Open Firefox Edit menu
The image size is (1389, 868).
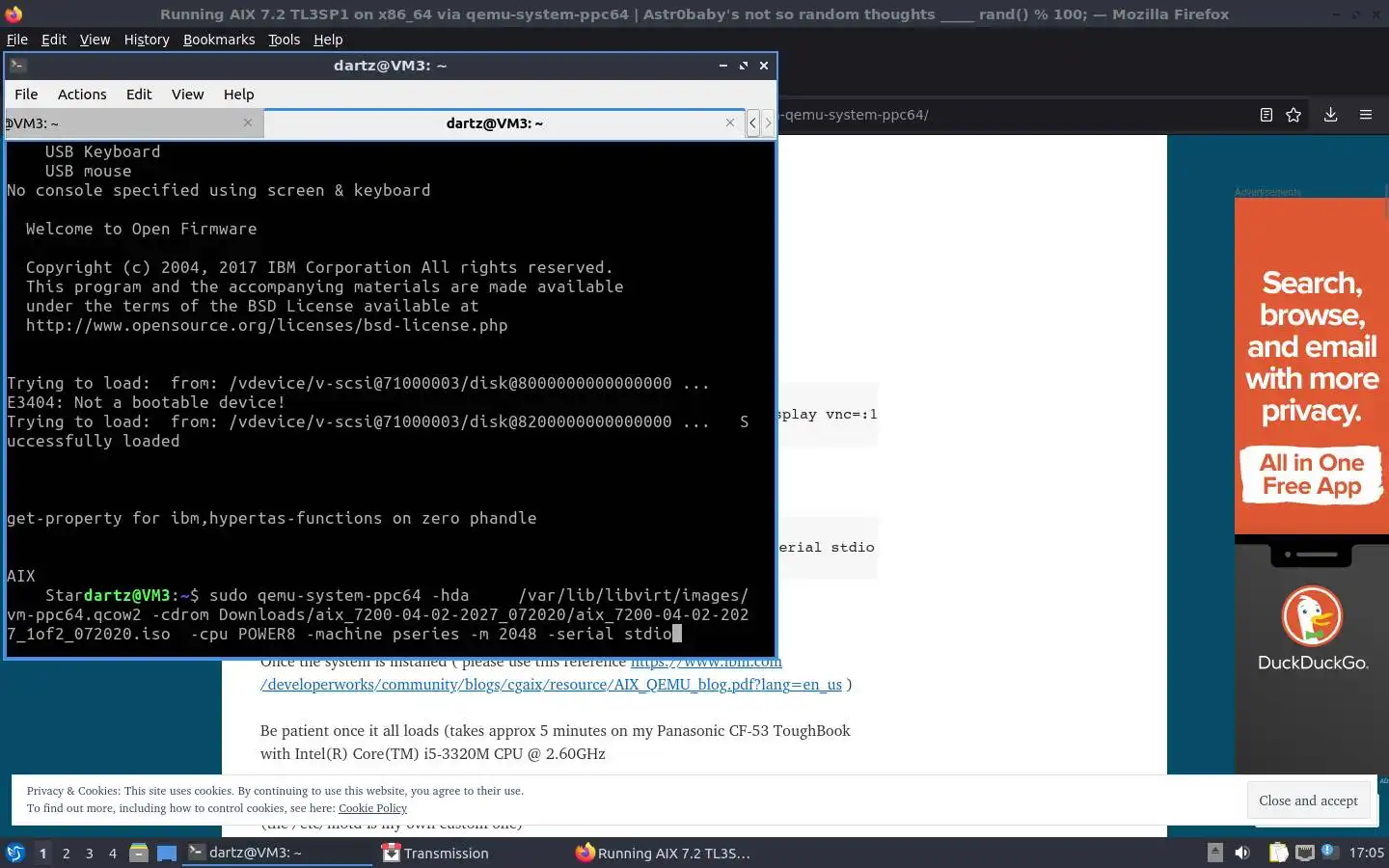point(54,40)
